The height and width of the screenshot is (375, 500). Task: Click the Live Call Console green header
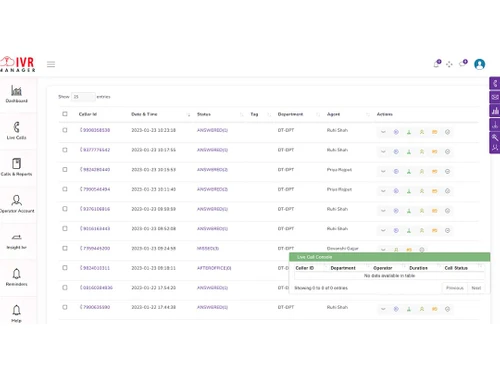coord(389,257)
